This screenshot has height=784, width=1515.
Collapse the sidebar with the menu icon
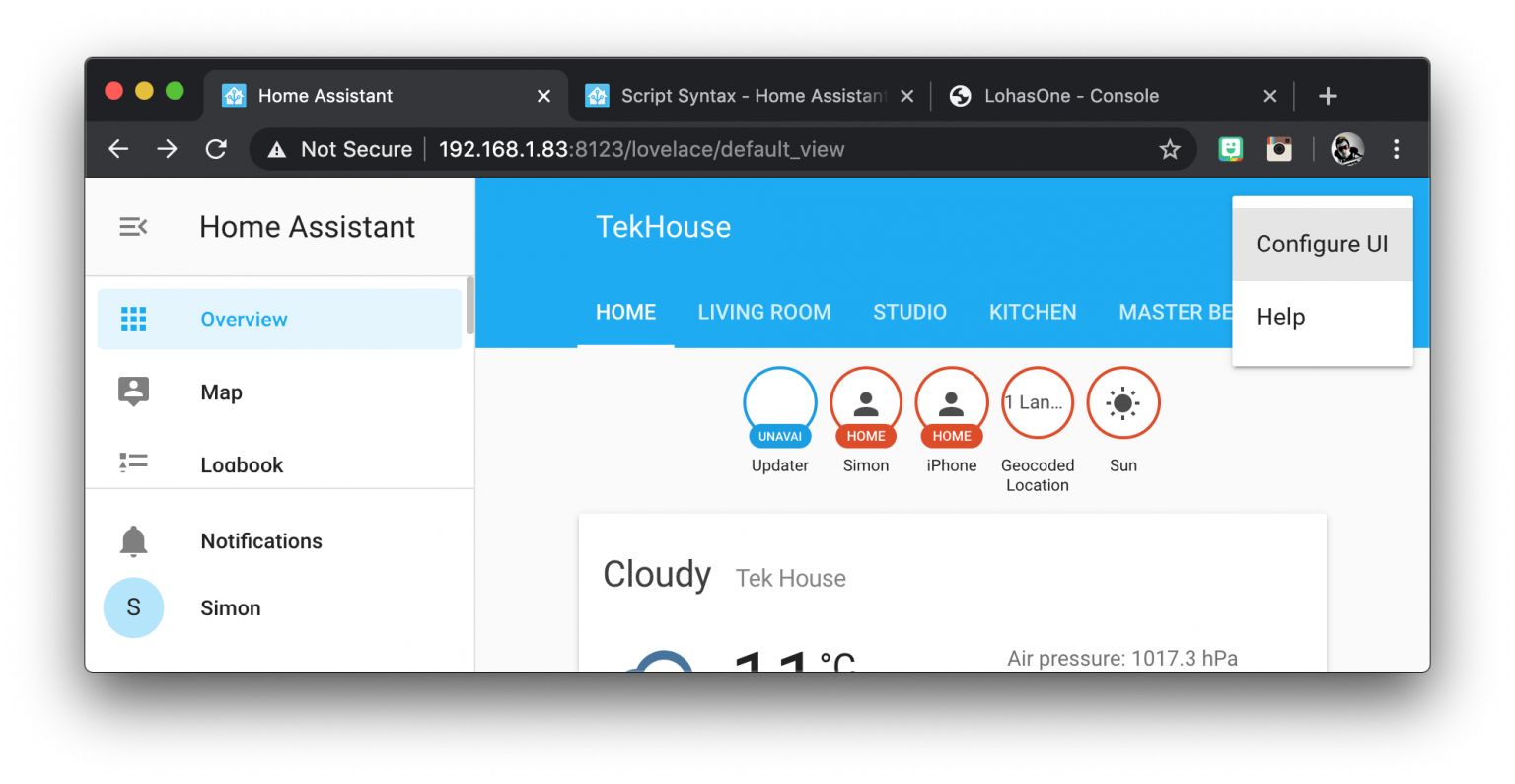[133, 227]
